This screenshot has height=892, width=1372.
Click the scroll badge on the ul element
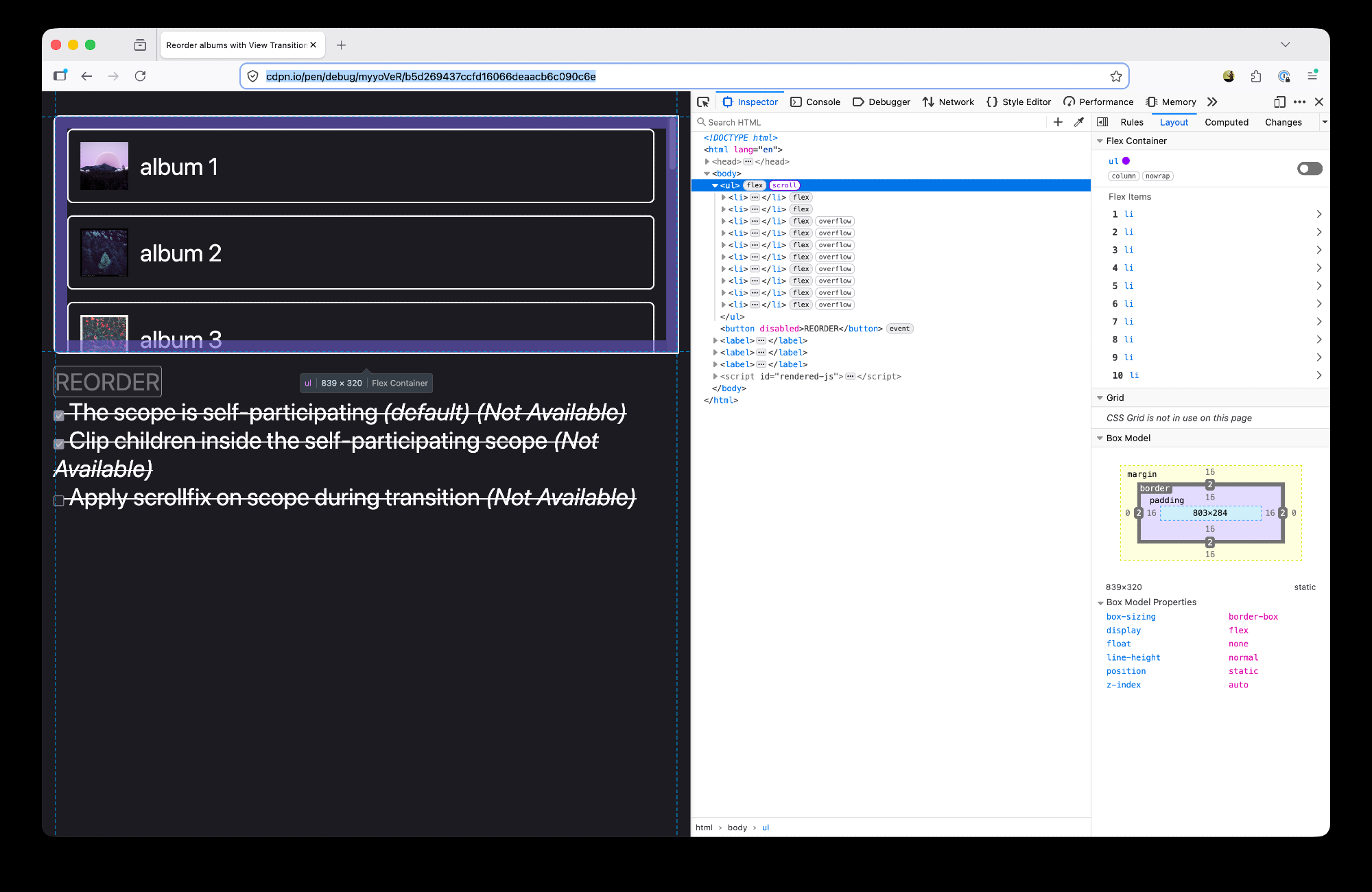tap(784, 185)
